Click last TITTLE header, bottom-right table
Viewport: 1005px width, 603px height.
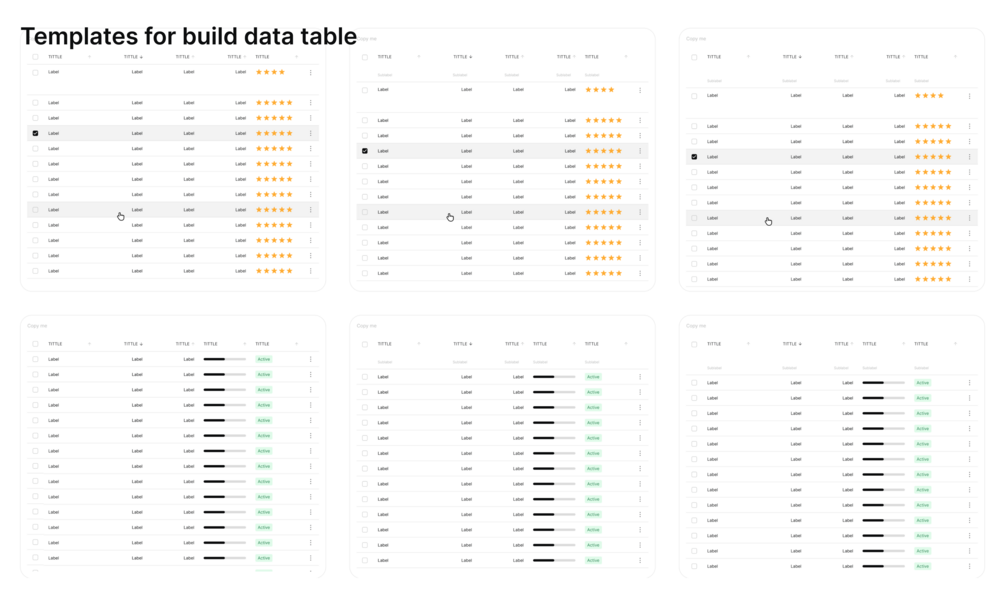(921, 344)
